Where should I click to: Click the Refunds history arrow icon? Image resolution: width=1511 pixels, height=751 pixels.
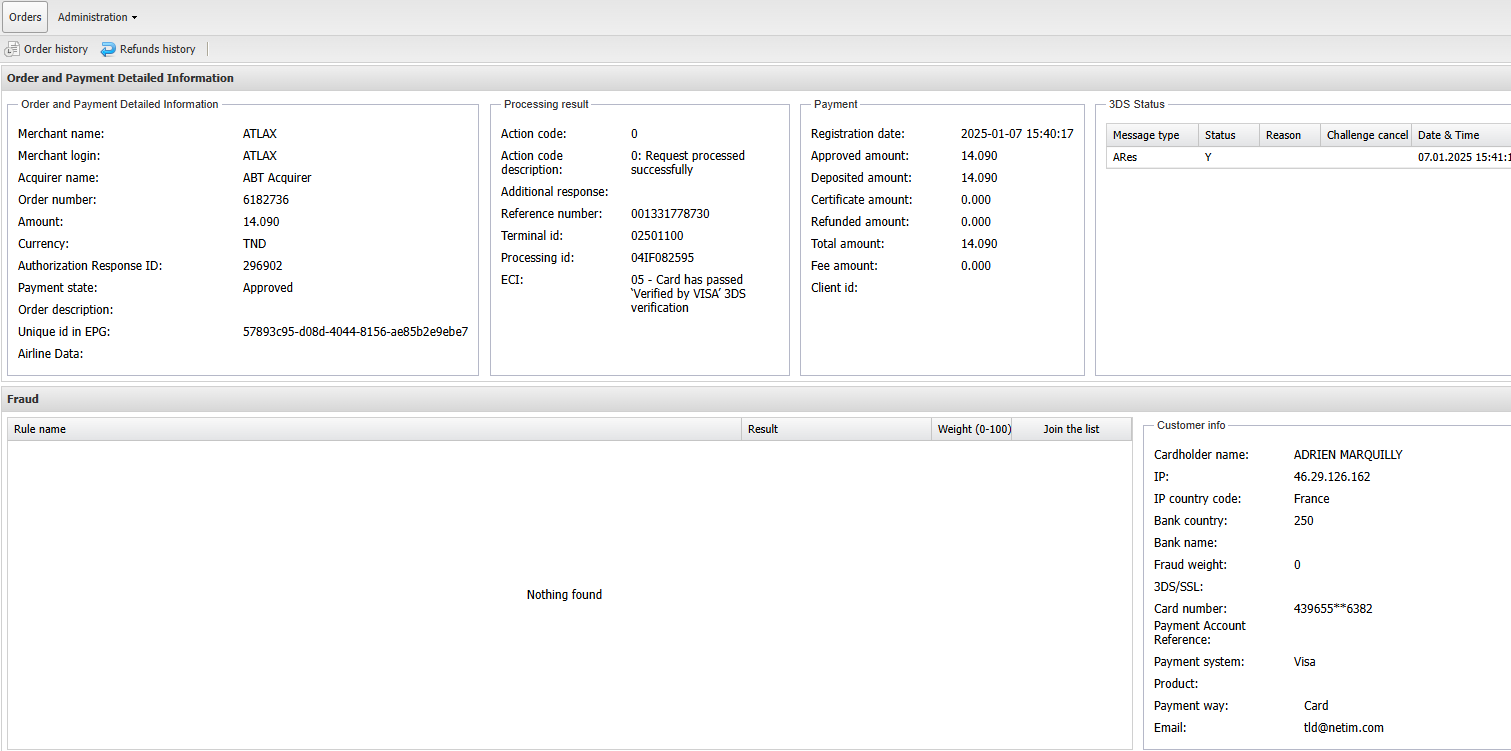click(x=108, y=49)
